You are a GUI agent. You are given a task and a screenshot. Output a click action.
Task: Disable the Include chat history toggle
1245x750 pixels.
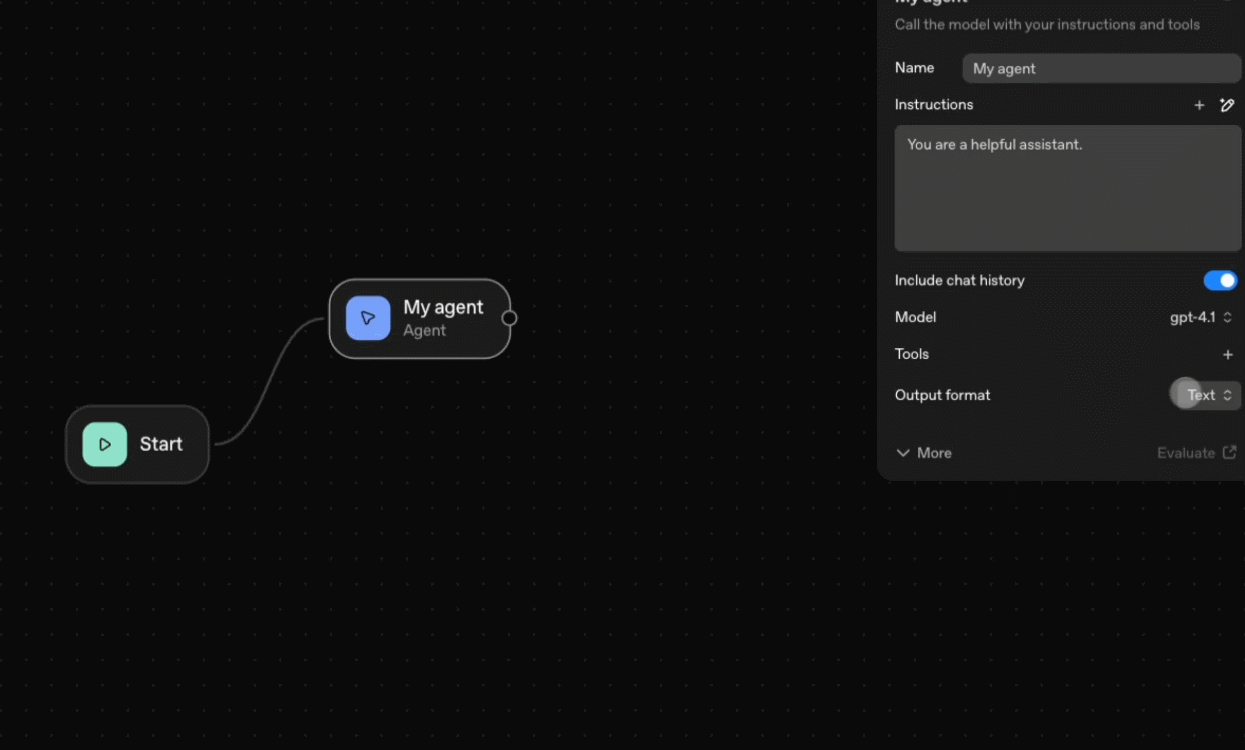(1220, 281)
